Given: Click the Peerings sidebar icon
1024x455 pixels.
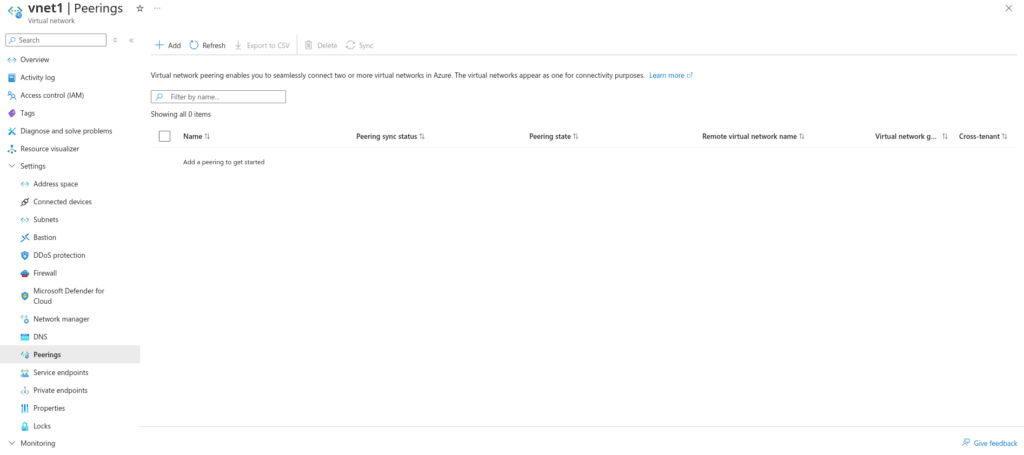Looking at the screenshot, I should click(25, 354).
